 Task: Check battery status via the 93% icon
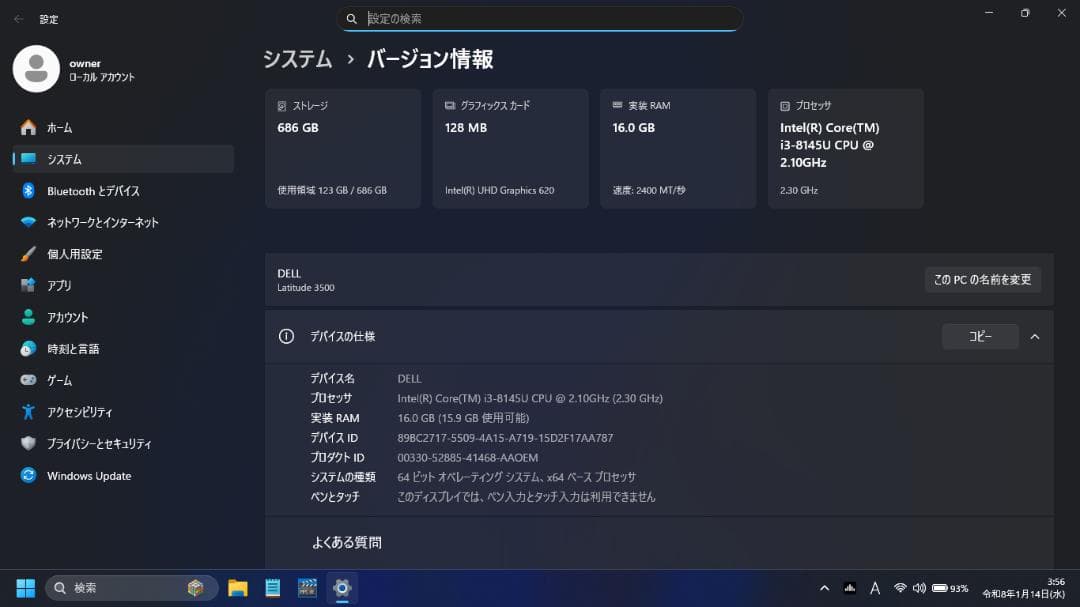tap(945, 587)
